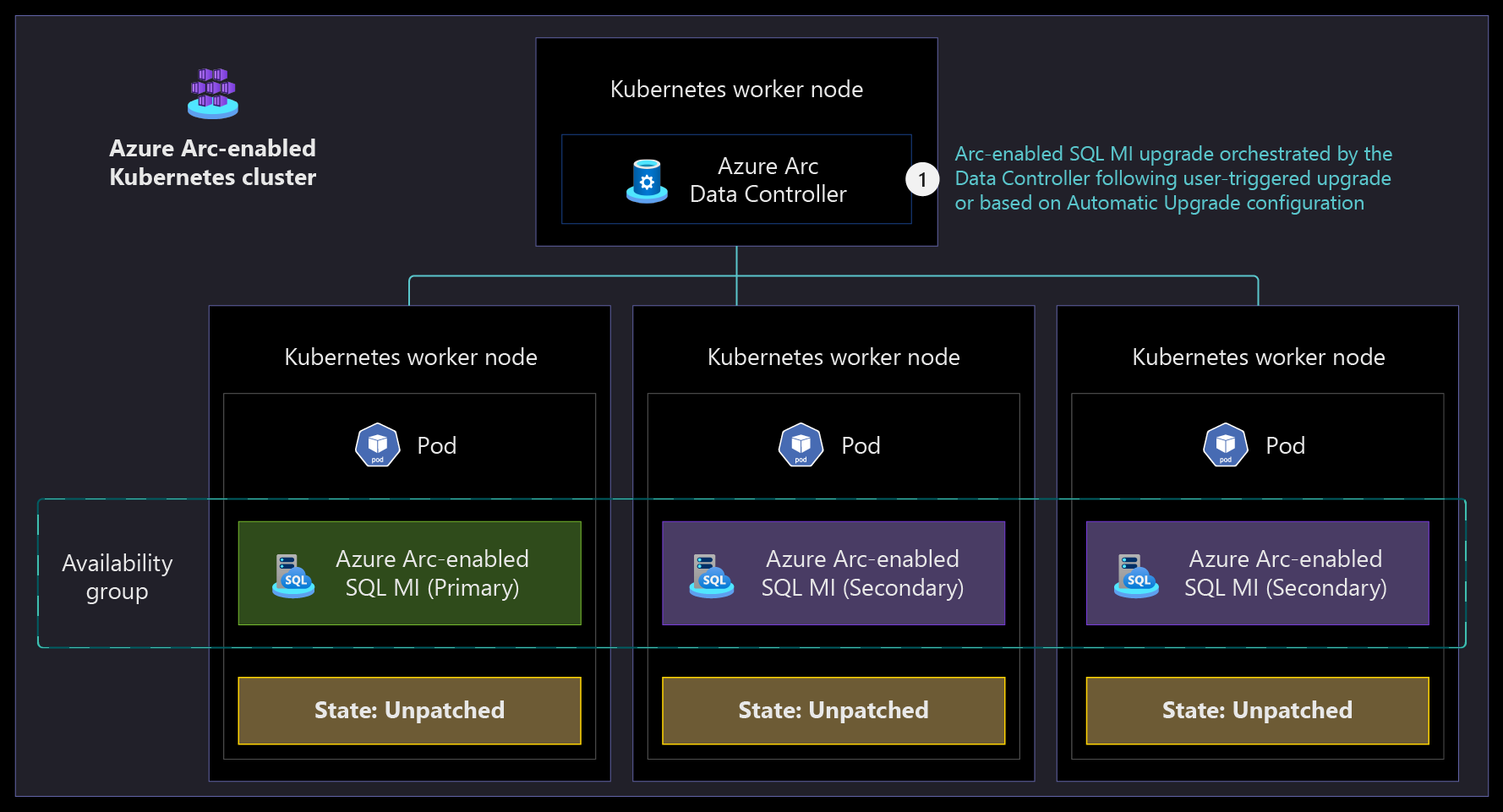Click the Azure Arc-enabled Kubernetes cluster icon
1503x812 pixels.
(213, 93)
